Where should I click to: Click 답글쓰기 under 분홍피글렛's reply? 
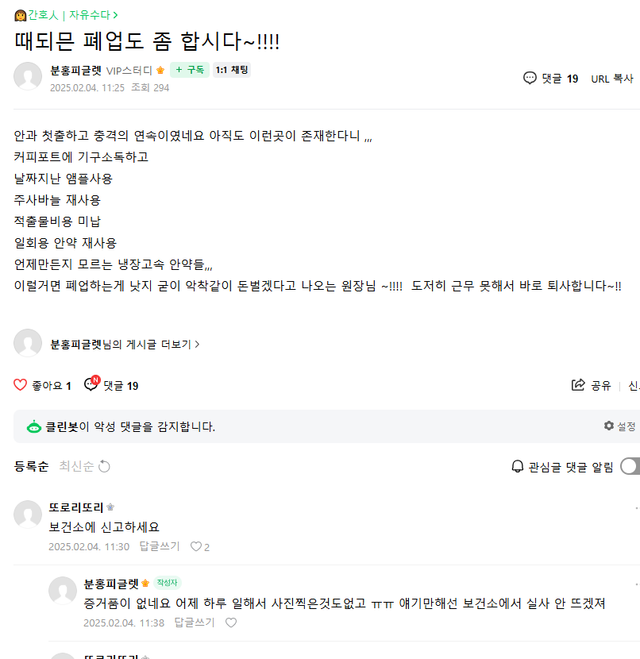pyautogui.click(x=194, y=622)
